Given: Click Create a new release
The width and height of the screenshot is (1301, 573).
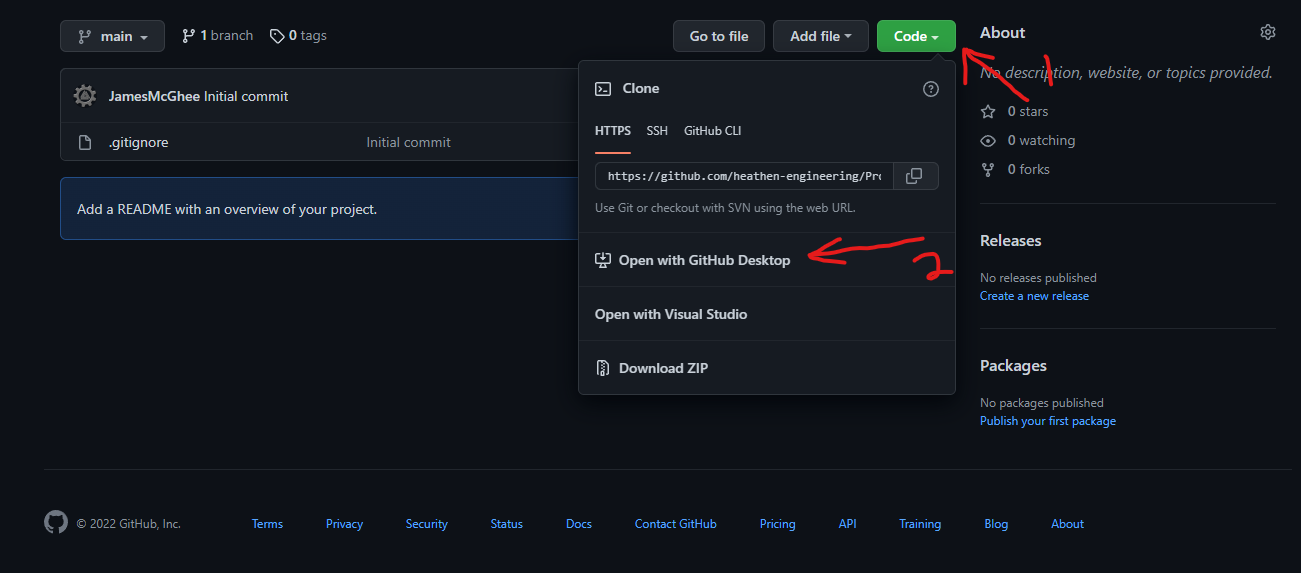Looking at the screenshot, I should pyautogui.click(x=1034, y=296).
